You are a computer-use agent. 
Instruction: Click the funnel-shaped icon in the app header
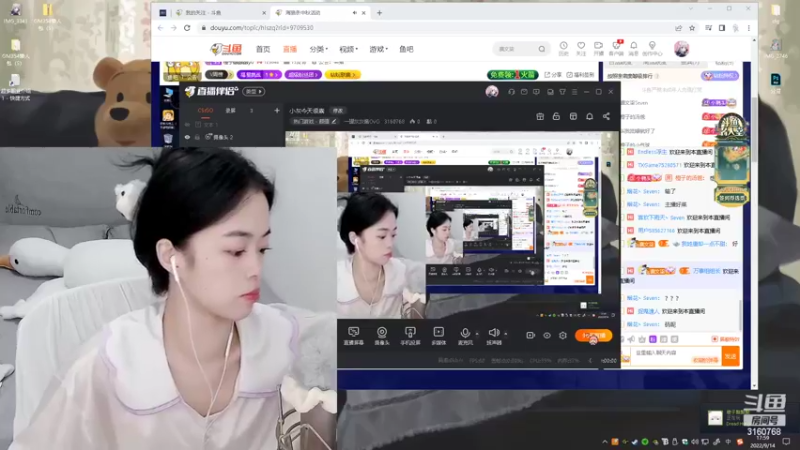pyautogui.click(x=562, y=92)
